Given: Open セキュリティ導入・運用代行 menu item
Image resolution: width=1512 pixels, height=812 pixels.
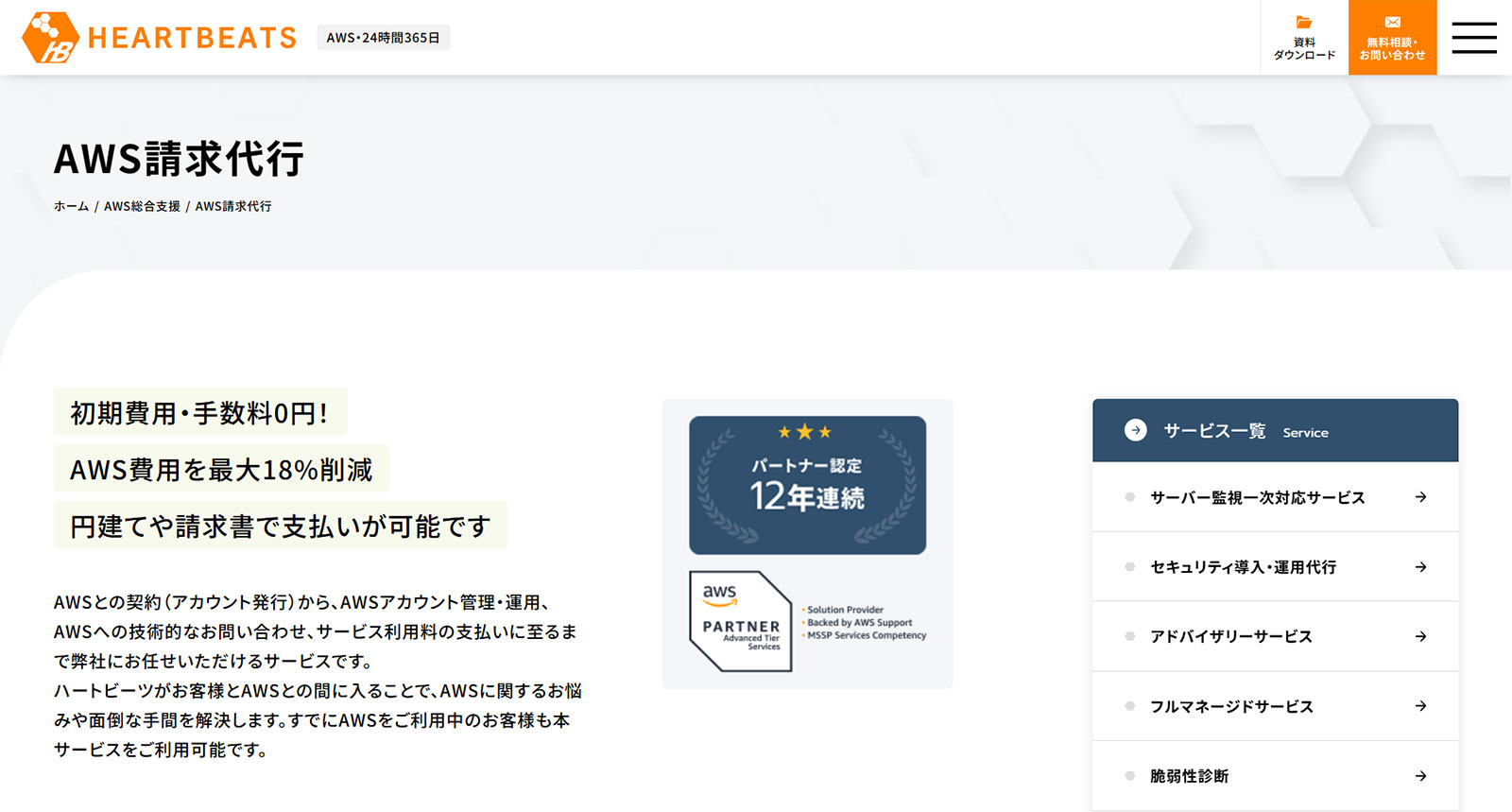Looking at the screenshot, I should 1275,567.
